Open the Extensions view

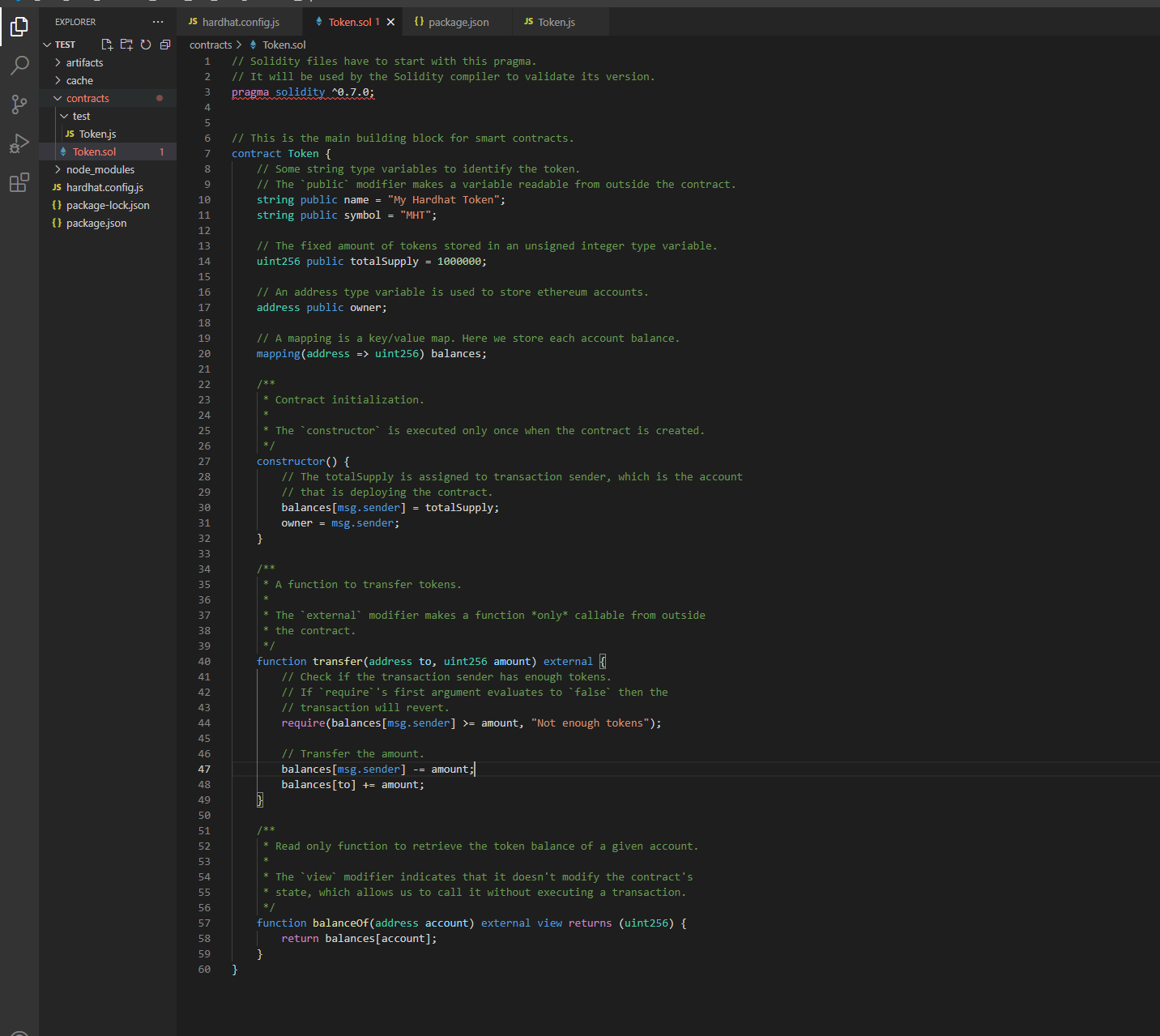(x=19, y=182)
